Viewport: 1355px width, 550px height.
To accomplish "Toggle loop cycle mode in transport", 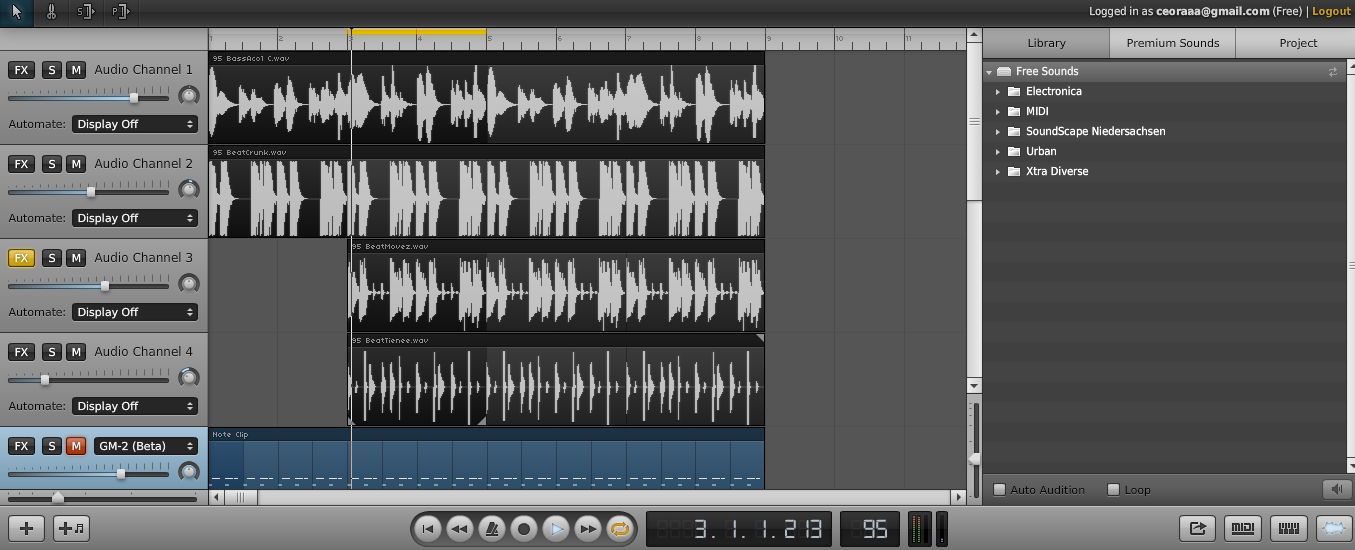I will 620,529.
